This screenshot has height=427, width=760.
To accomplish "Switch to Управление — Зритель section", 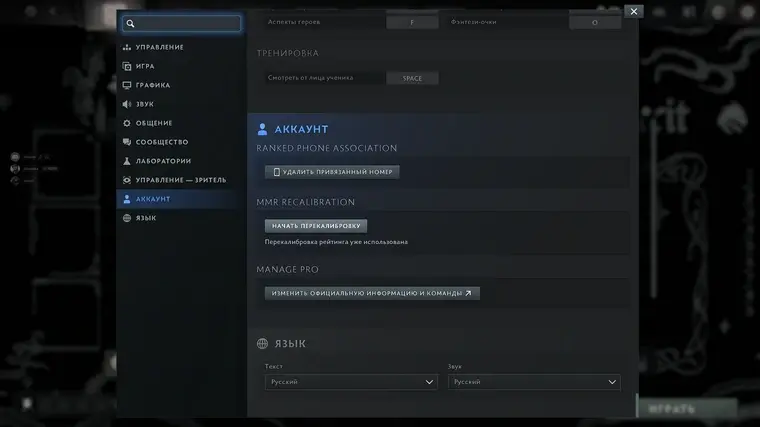I will click(x=180, y=180).
